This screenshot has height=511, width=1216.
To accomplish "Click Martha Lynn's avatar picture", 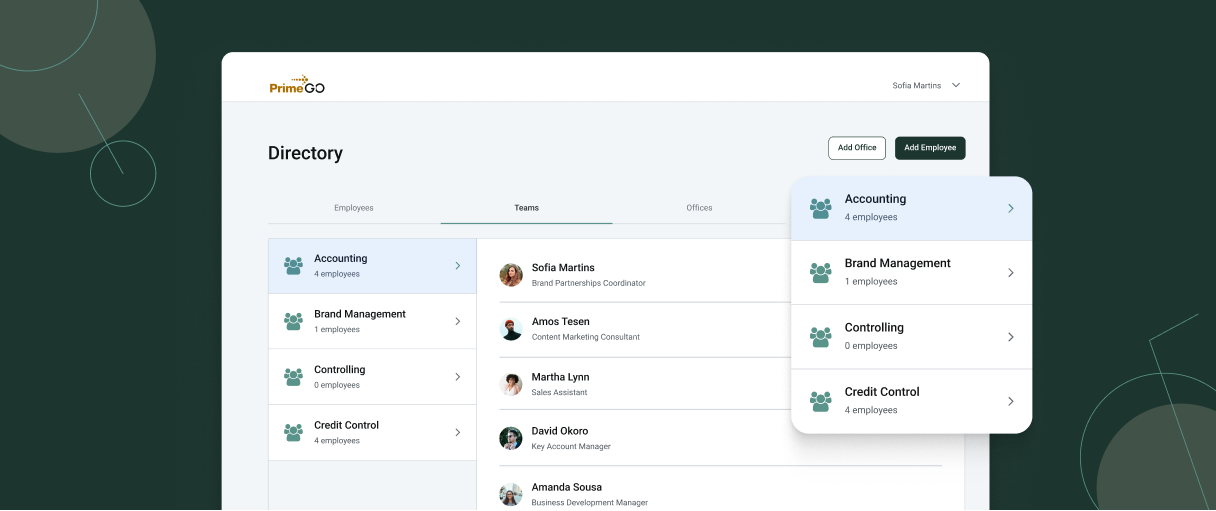I will pos(511,384).
